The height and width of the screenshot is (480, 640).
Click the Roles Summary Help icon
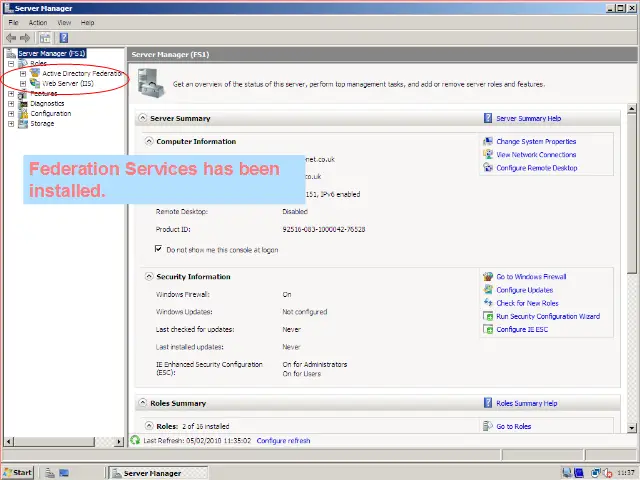point(488,403)
